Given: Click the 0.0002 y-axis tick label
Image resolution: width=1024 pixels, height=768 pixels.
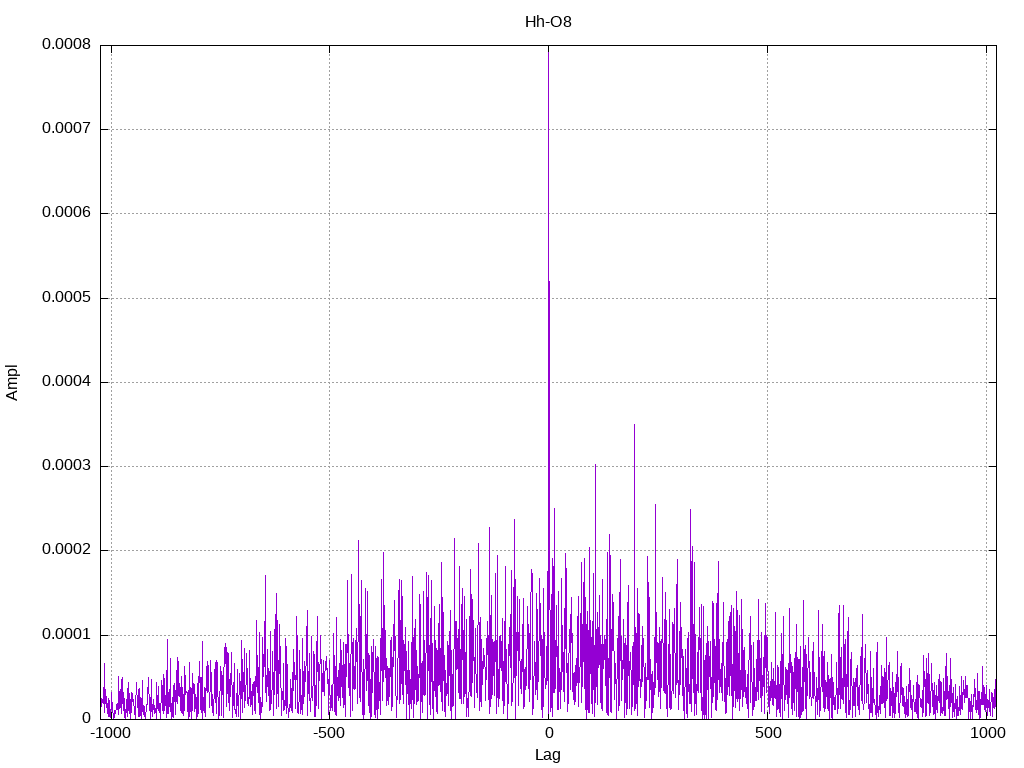Looking at the screenshot, I should click(x=66, y=550).
